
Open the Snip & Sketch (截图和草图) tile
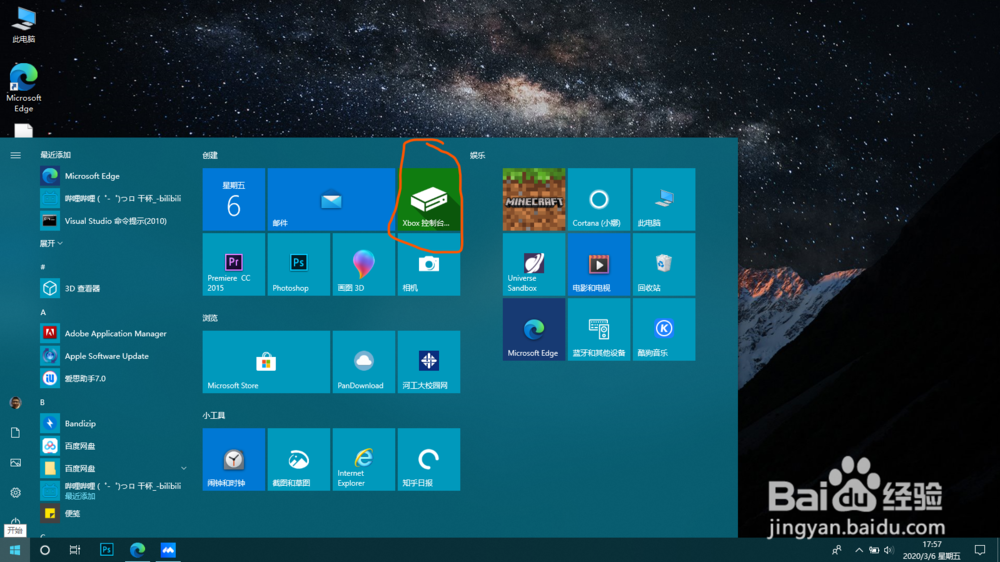tap(298, 459)
